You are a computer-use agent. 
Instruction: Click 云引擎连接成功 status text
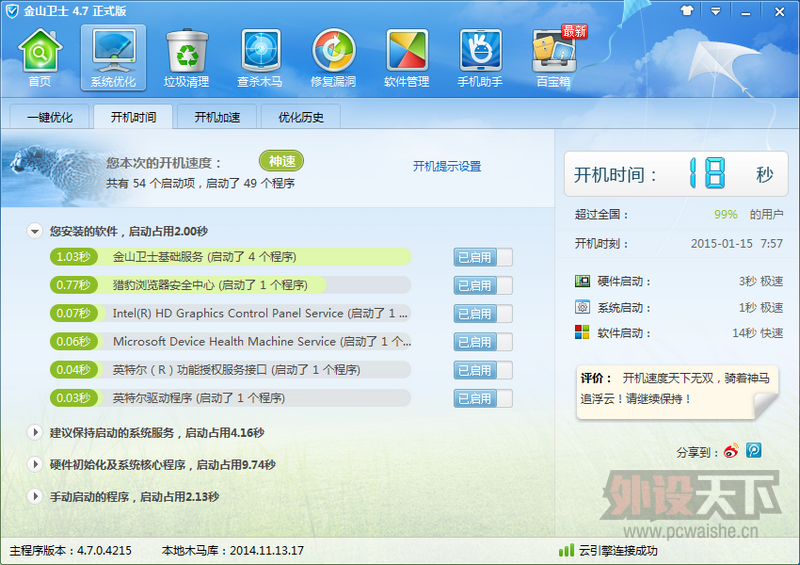[617, 551]
